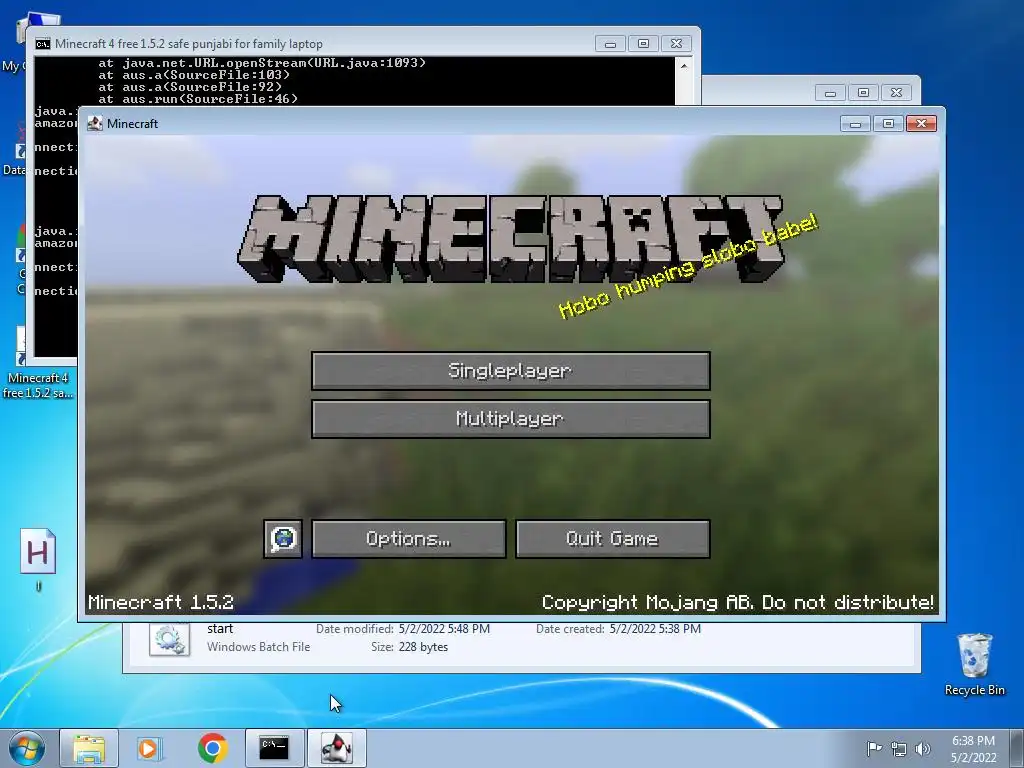
Task: Open Minecraft Options
Action: [409, 539]
